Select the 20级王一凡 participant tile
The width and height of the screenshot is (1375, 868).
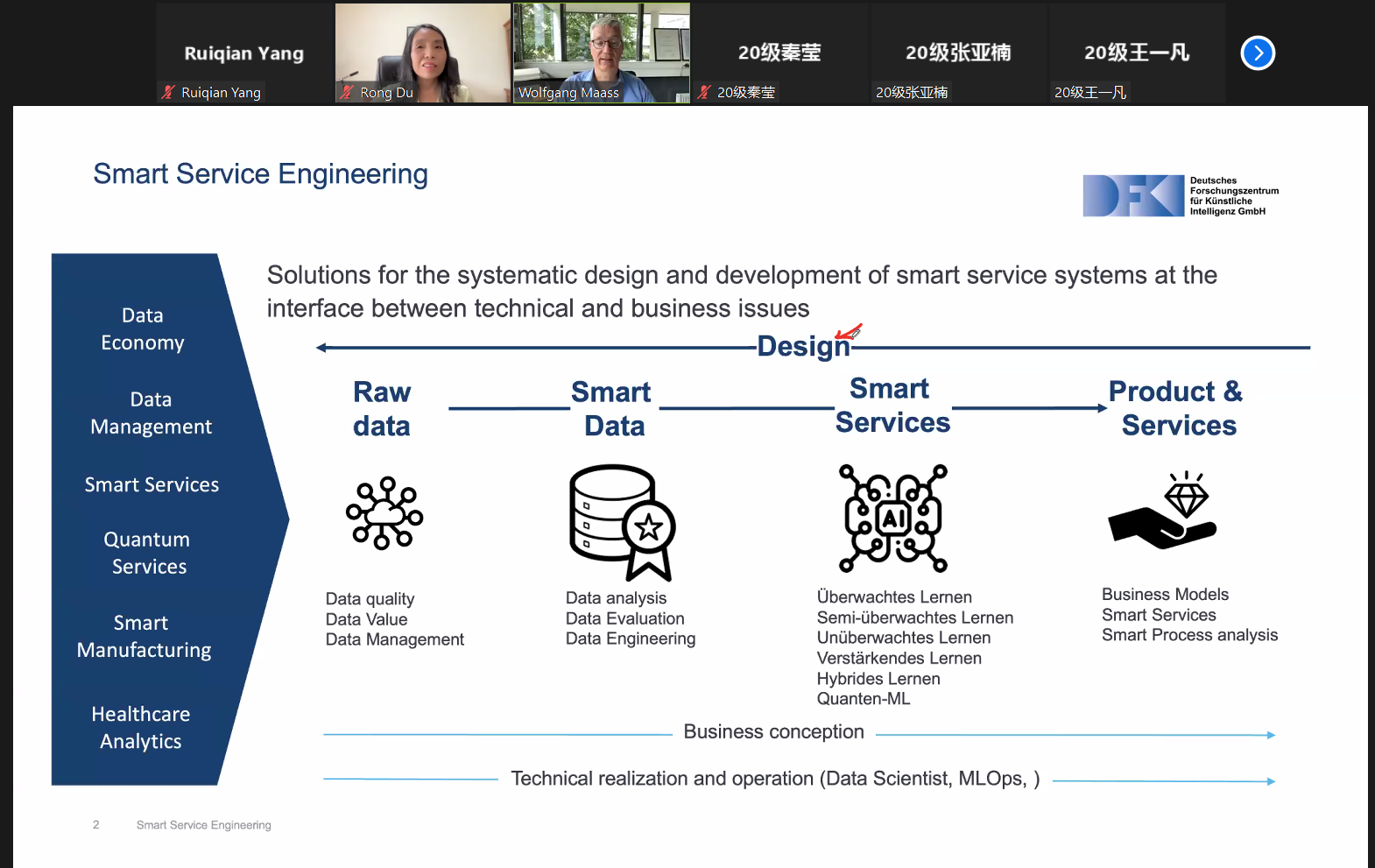(1137, 53)
